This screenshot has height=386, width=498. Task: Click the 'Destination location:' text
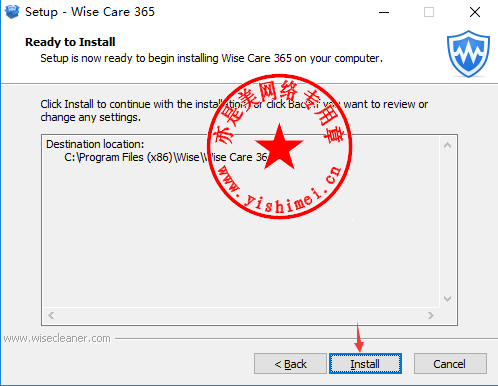point(95,144)
